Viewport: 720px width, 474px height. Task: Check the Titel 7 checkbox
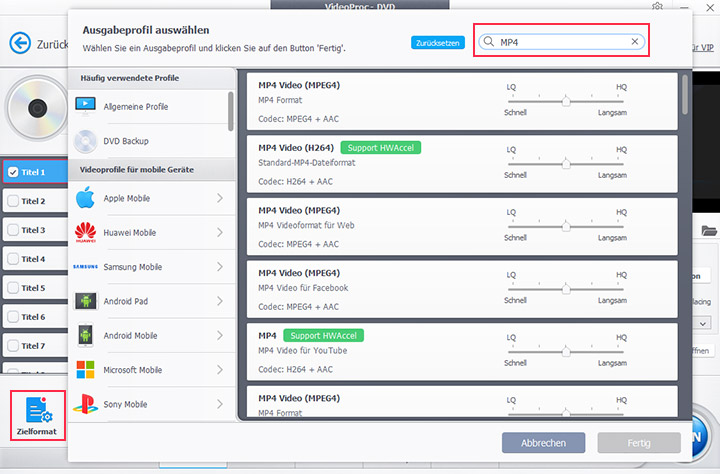point(13,346)
